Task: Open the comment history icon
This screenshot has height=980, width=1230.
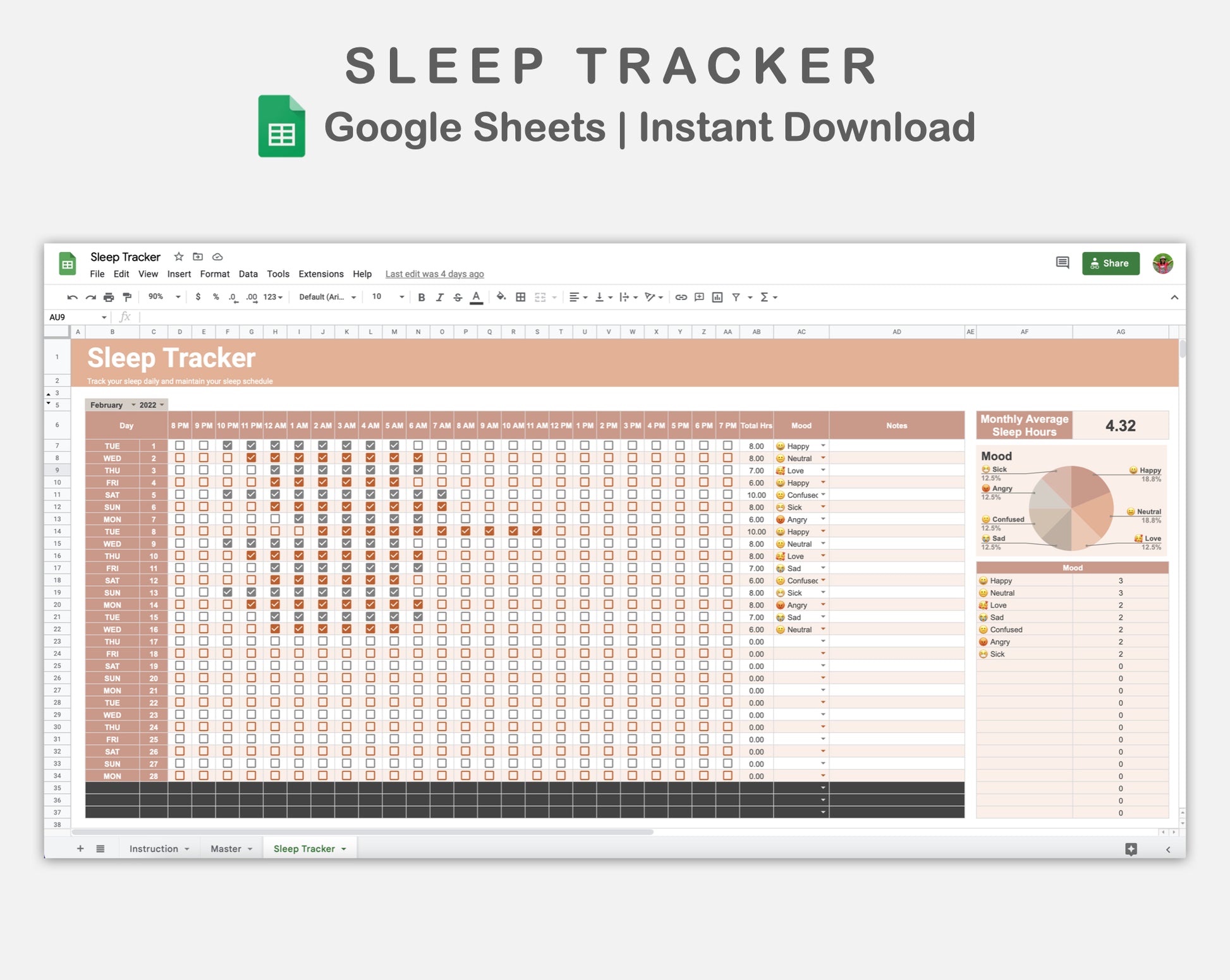Action: [x=1063, y=263]
